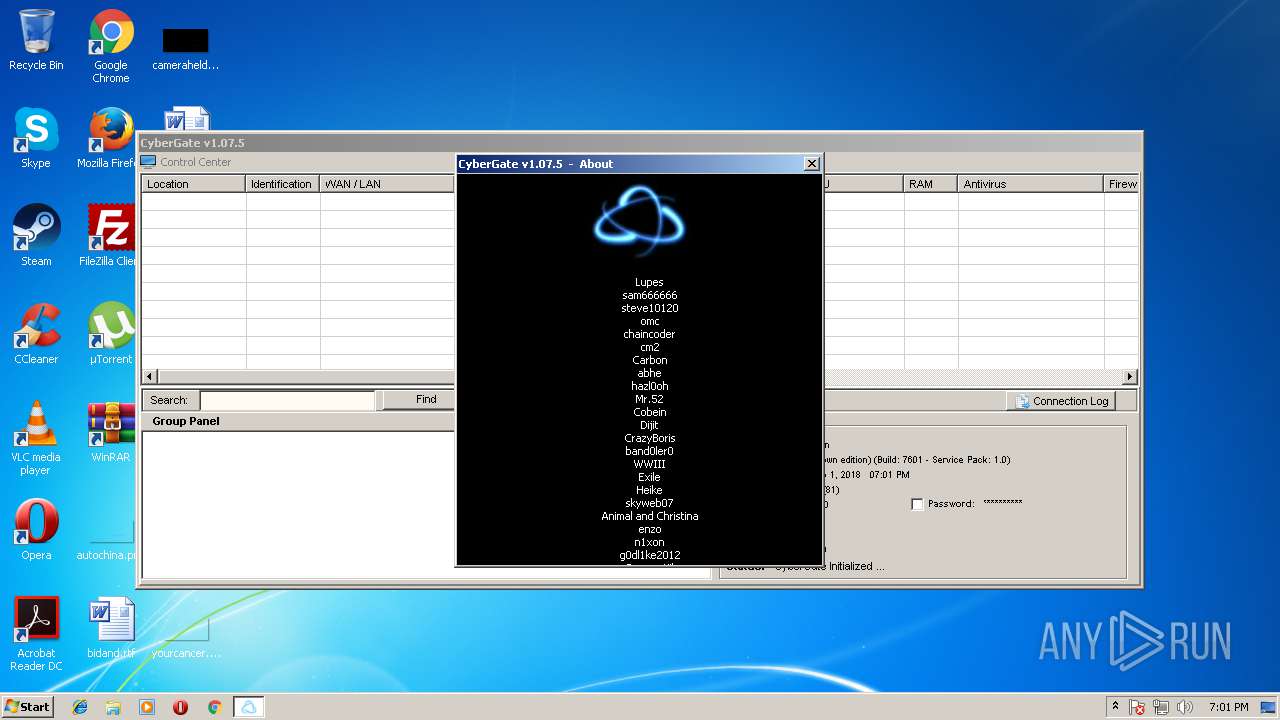
Task: Open Mozilla Firefox desktop shortcut
Action: [x=108, y=138]
